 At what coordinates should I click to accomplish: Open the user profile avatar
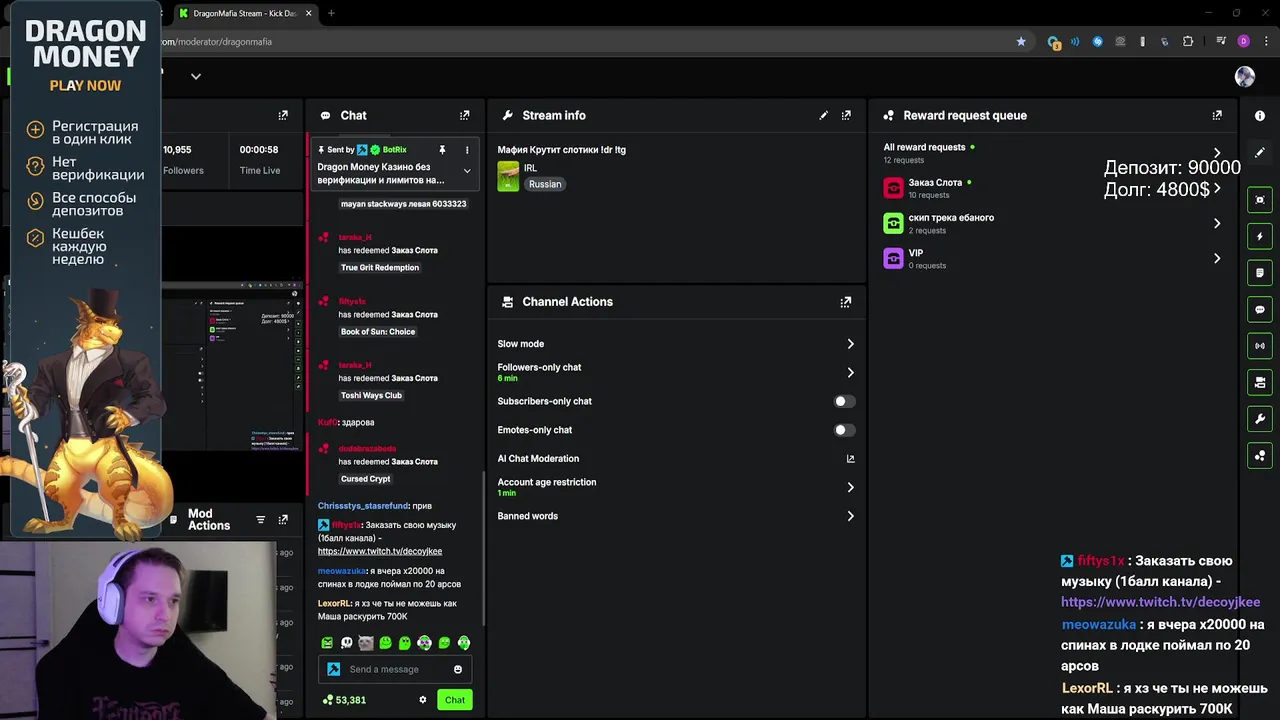coord(1245,77)
